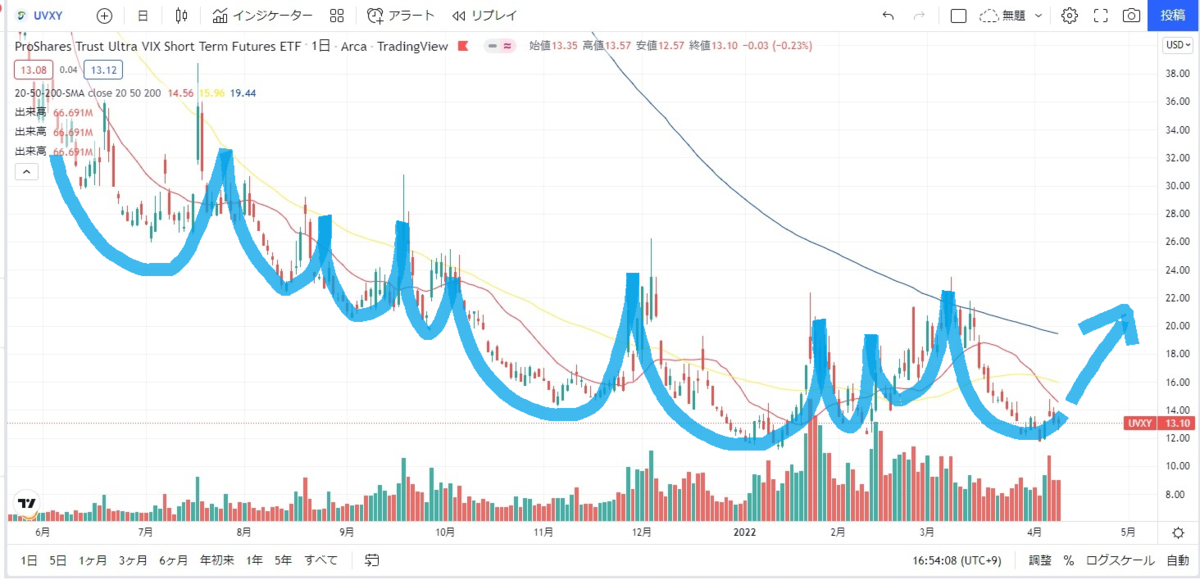1200x580 pixels.
Task: Collapse the indicator legend with chevron
Action: [x=26, y=171]
